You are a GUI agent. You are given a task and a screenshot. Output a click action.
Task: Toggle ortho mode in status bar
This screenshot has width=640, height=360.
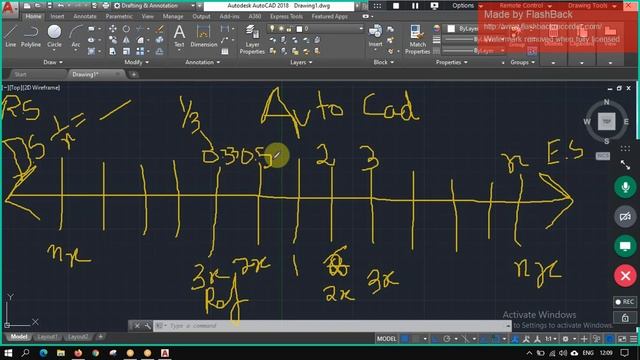pos(436,339)
